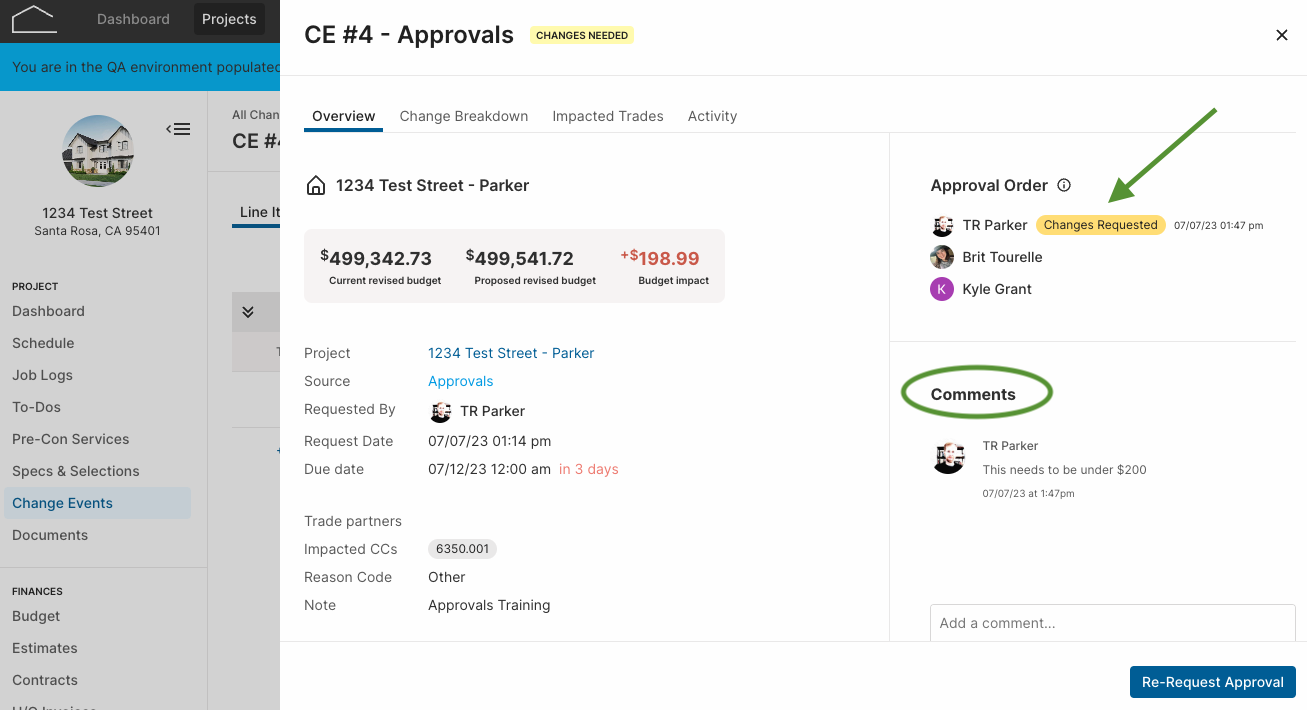Click Brit Tourelle's avatar in Approval Order
This screenshot has width=1307, height=710.
(x=942, y=257)
